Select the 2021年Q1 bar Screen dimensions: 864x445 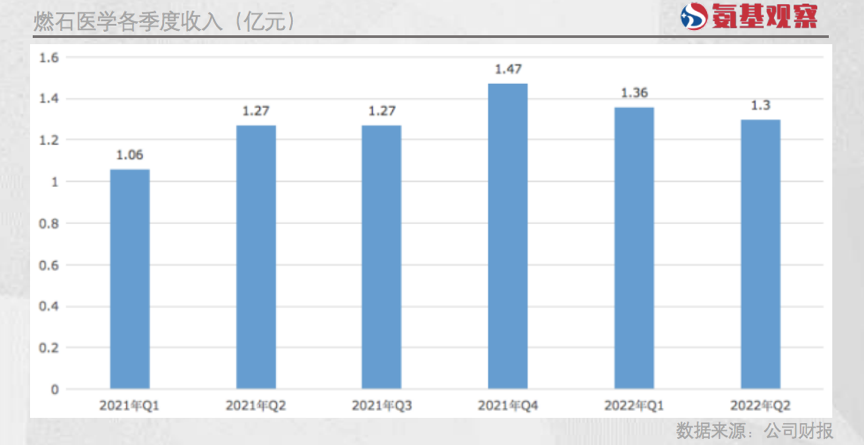pos(129,279)
